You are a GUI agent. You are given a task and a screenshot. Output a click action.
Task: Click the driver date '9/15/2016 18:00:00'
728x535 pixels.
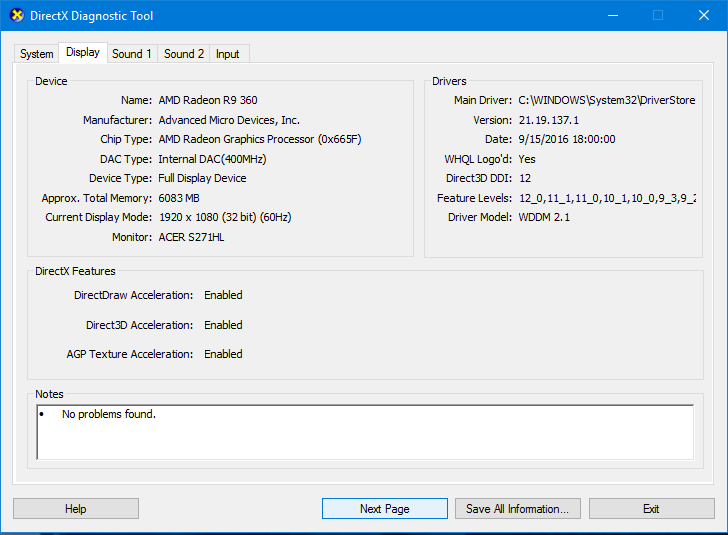[x=567, y=139]
